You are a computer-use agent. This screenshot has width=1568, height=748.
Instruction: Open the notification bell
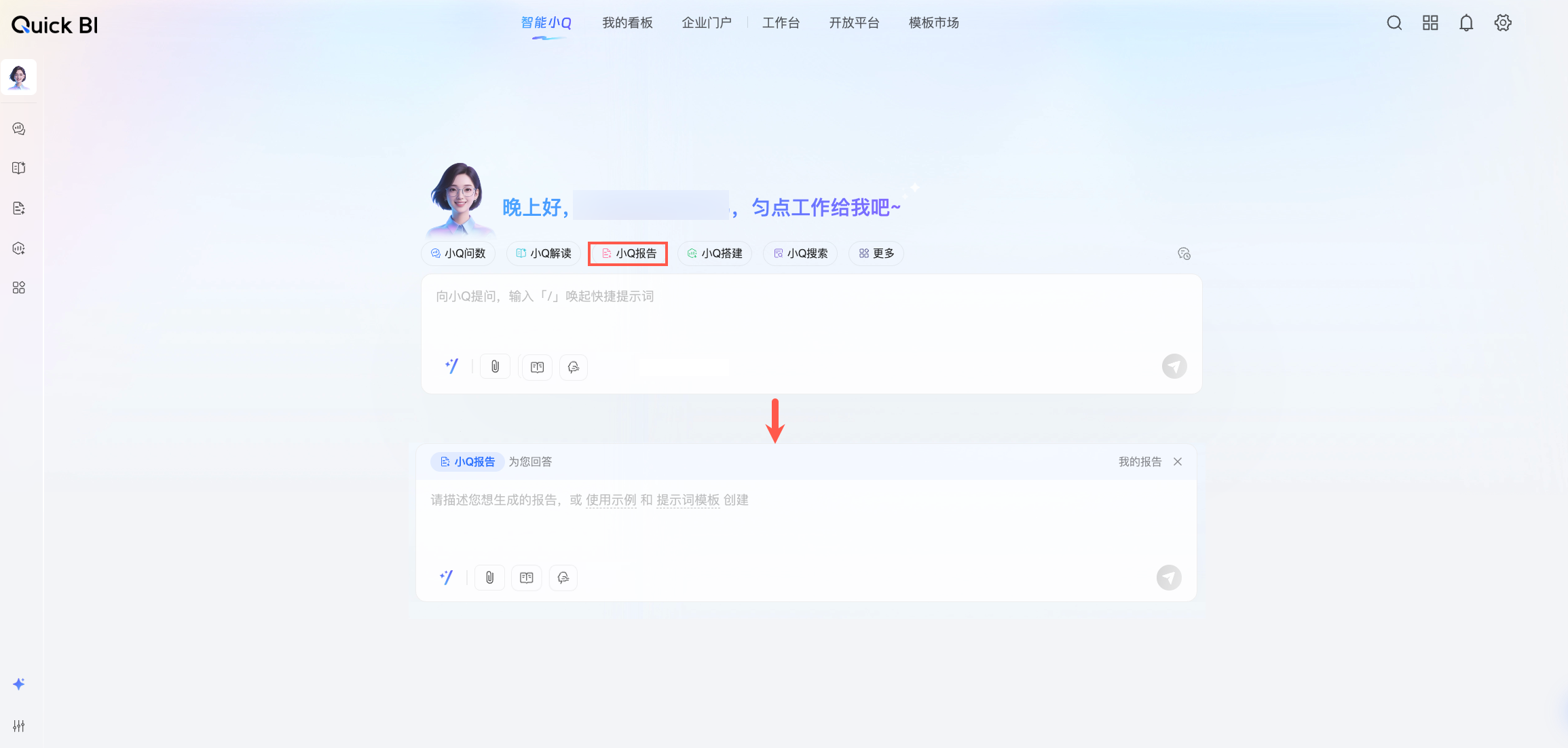point(1466,23)
